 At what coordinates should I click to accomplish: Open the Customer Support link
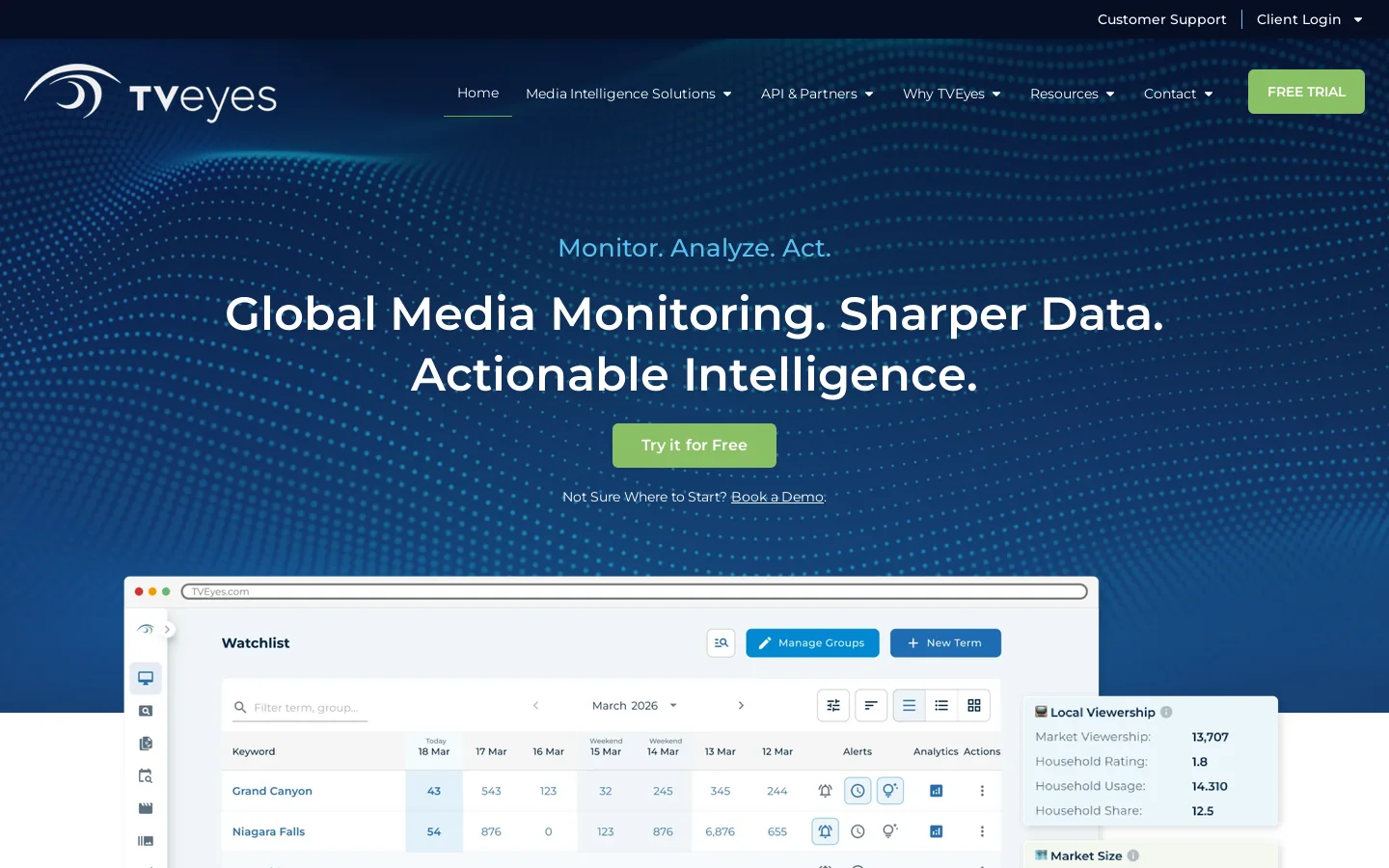(x=1161, y=19)
